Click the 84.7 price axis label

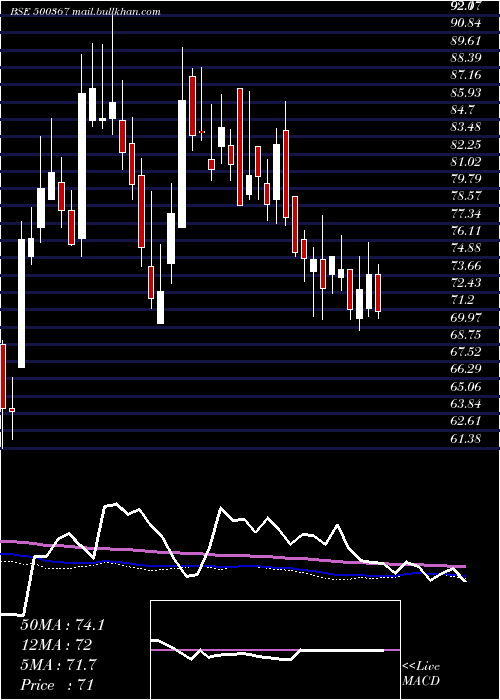[462, 109]
